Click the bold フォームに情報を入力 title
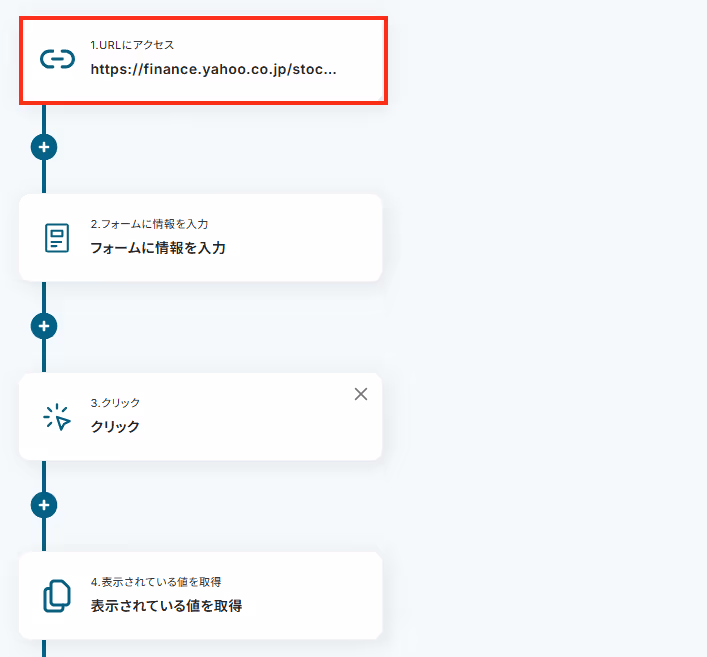The width and height of the screenshot is (707, 657). click(158, 248)
